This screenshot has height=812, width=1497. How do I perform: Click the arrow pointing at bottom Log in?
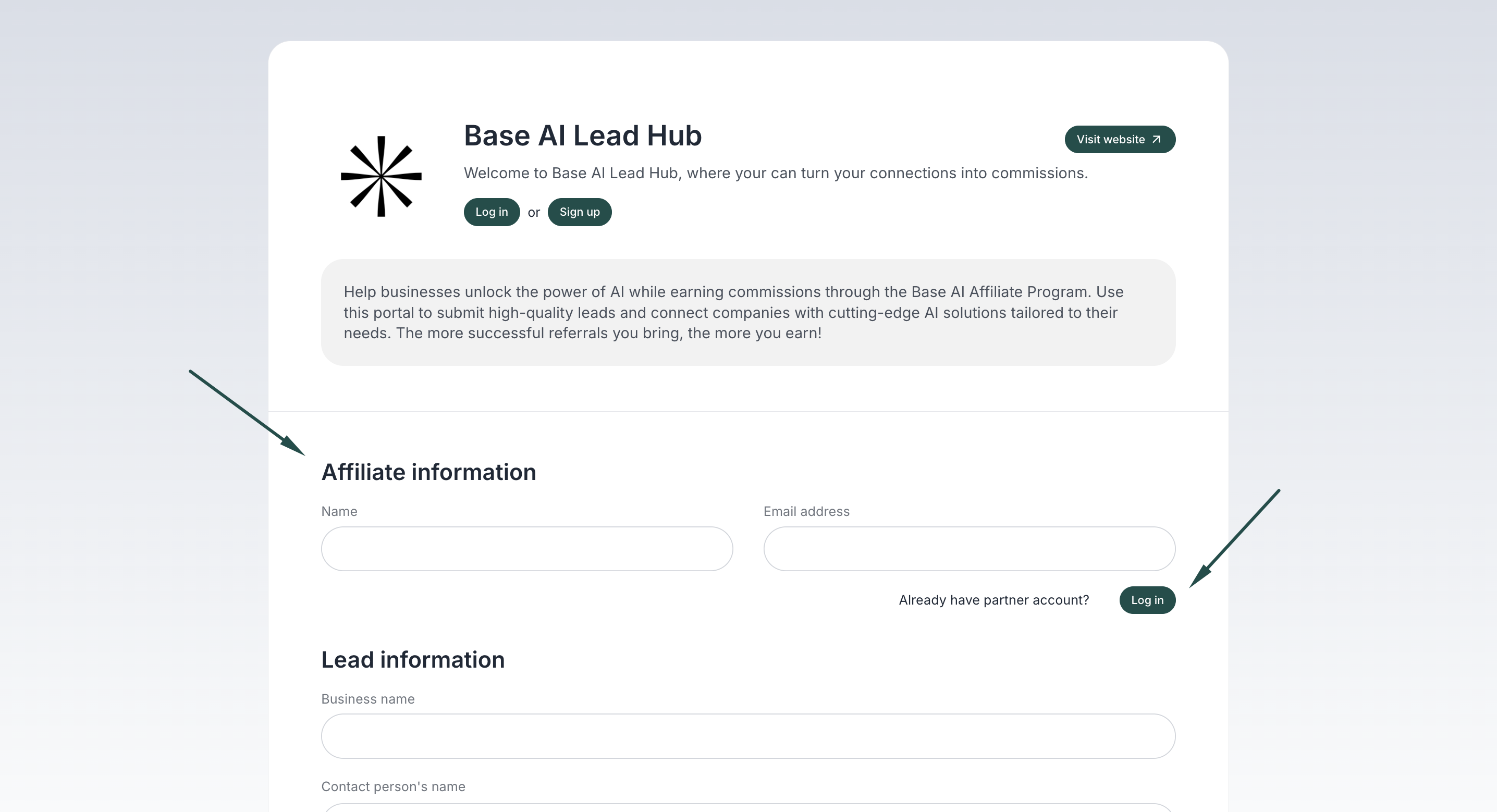(1234, 539)
